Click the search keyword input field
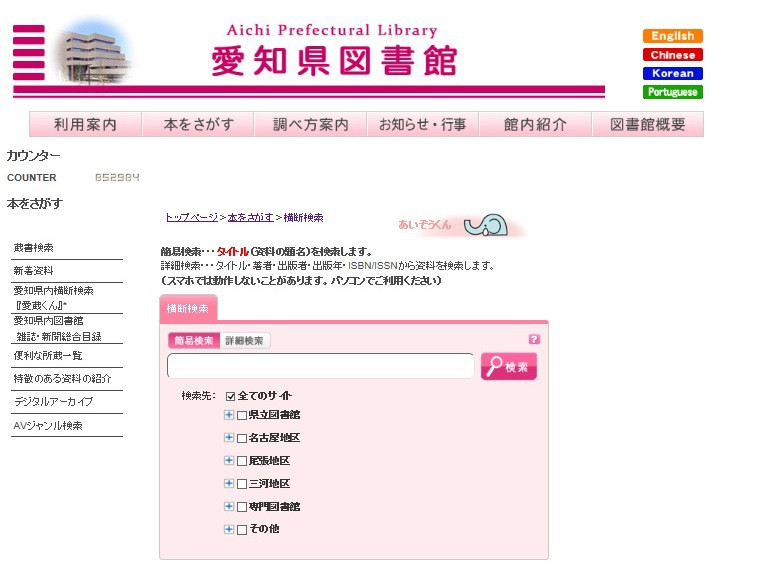Image resolution: width=774 pixels, height=567 pixels. point(320,366)
